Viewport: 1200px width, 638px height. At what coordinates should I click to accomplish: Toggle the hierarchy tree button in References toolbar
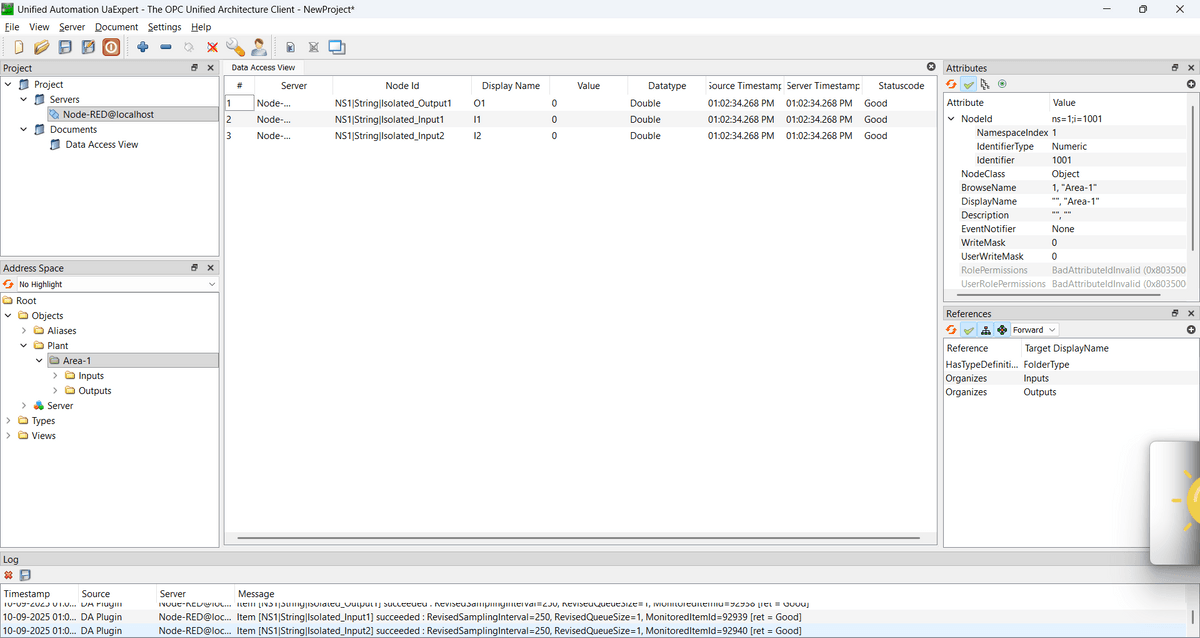coord(985,330)
